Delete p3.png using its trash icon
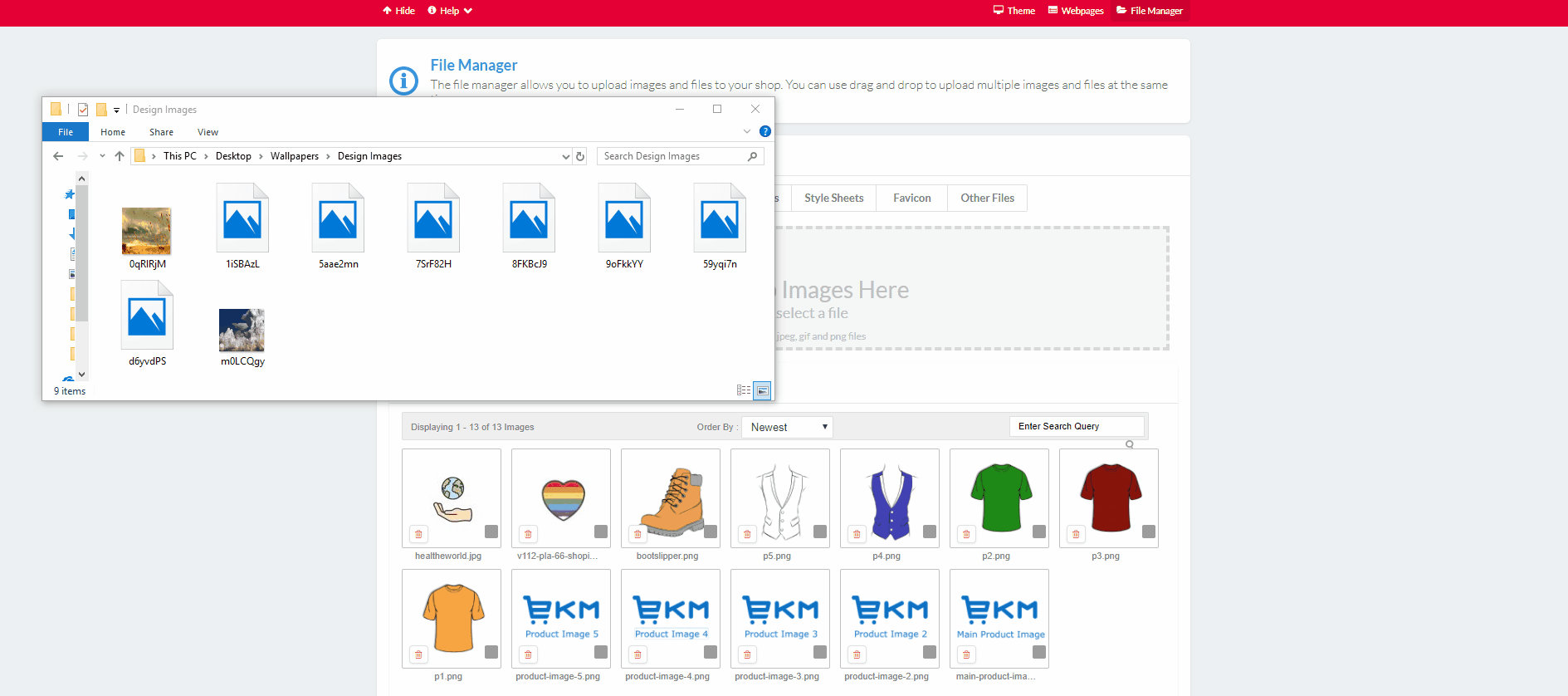The width and height of the screenshot is (1568, 696). pyautogui.click(x=1076, y=534)
